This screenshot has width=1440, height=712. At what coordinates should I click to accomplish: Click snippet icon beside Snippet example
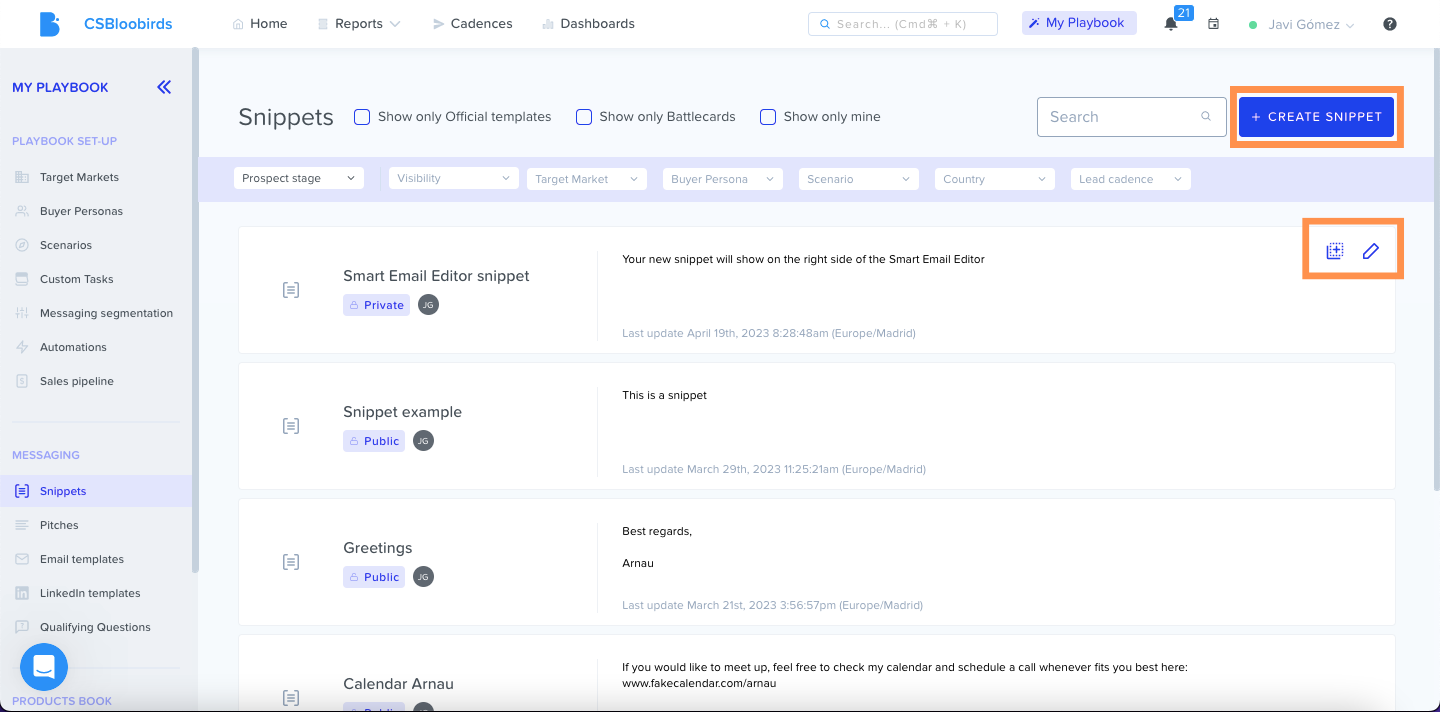click(291, 426)
